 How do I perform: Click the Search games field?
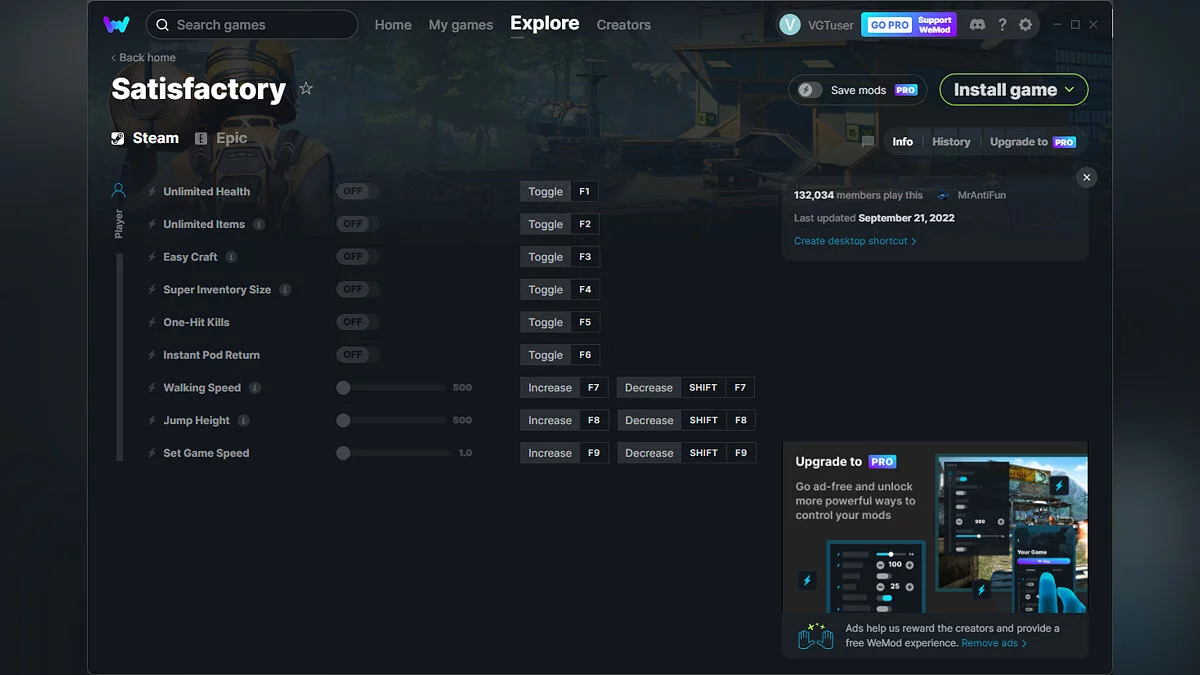coord(252,24)
